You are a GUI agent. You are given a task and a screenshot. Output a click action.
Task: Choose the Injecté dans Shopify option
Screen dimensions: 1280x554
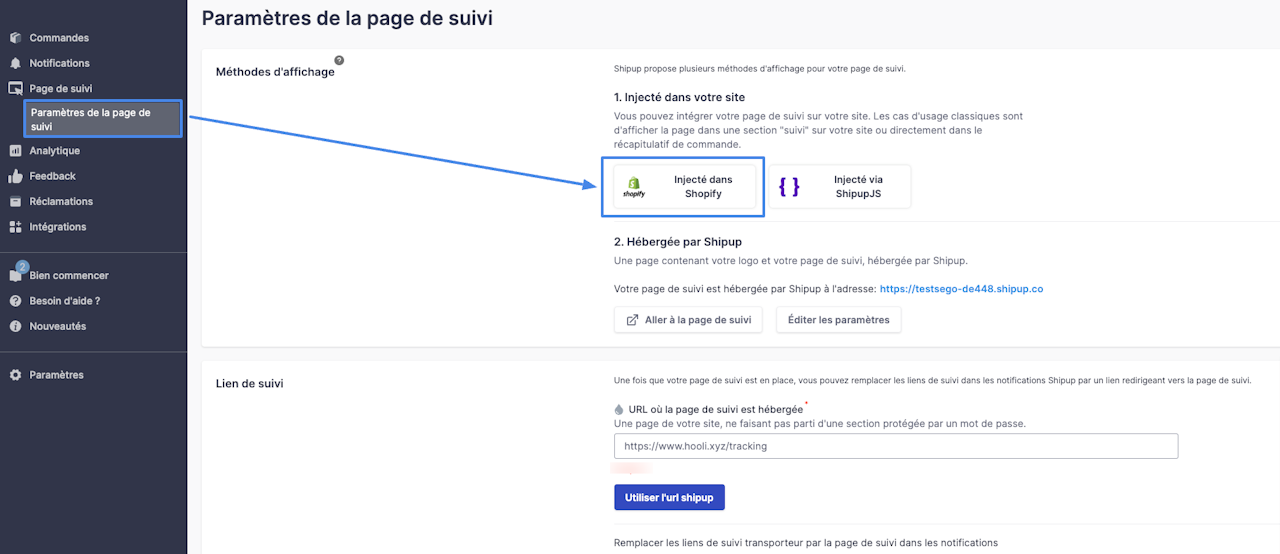[684, 187]
